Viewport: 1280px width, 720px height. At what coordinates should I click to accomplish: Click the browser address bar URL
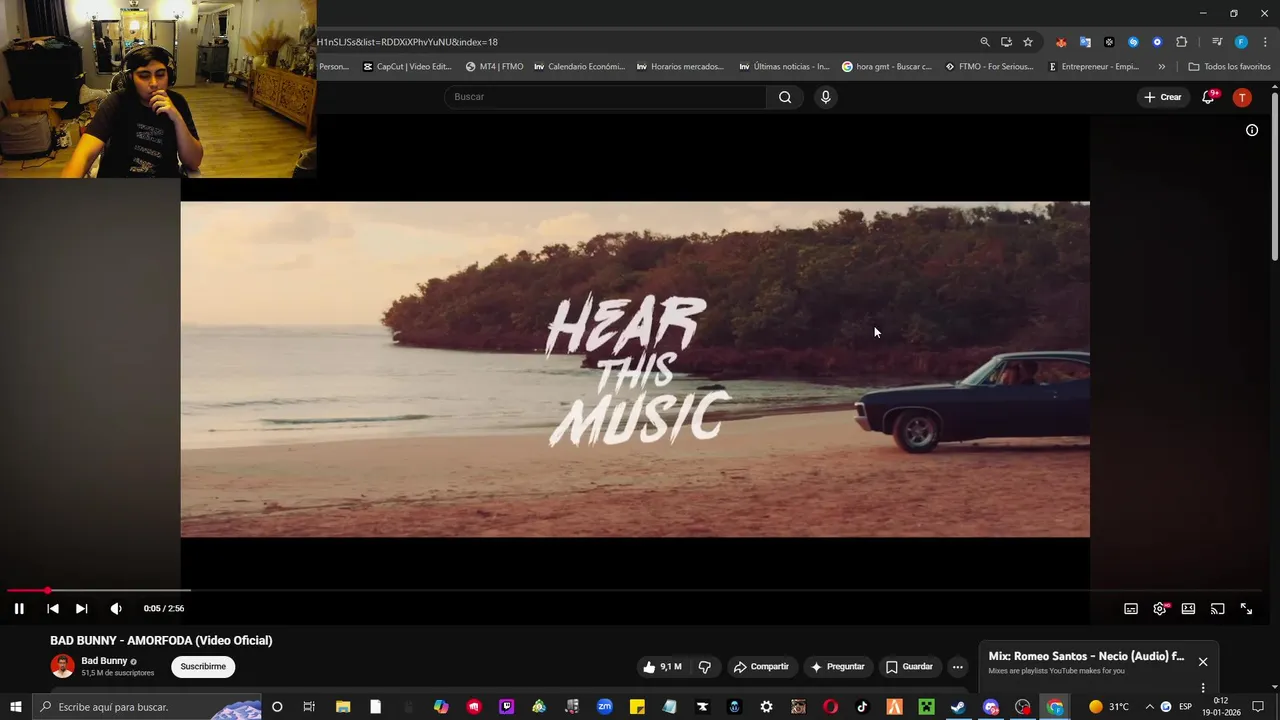point(407,42)
